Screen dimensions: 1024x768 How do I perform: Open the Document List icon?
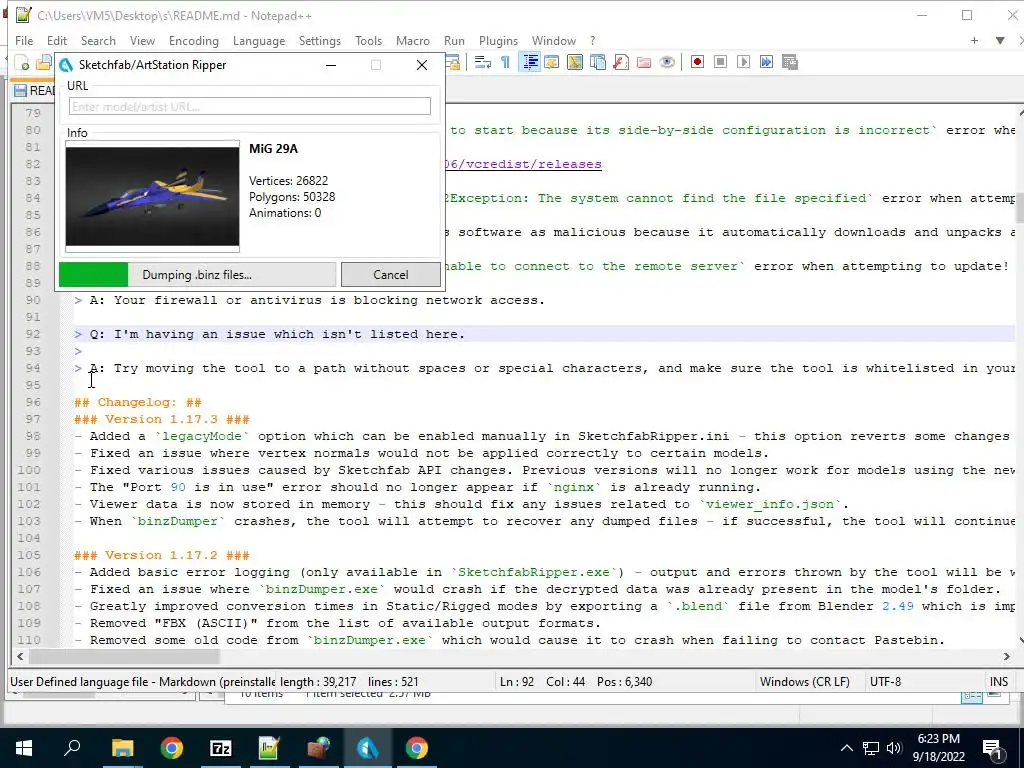[598, 62]
